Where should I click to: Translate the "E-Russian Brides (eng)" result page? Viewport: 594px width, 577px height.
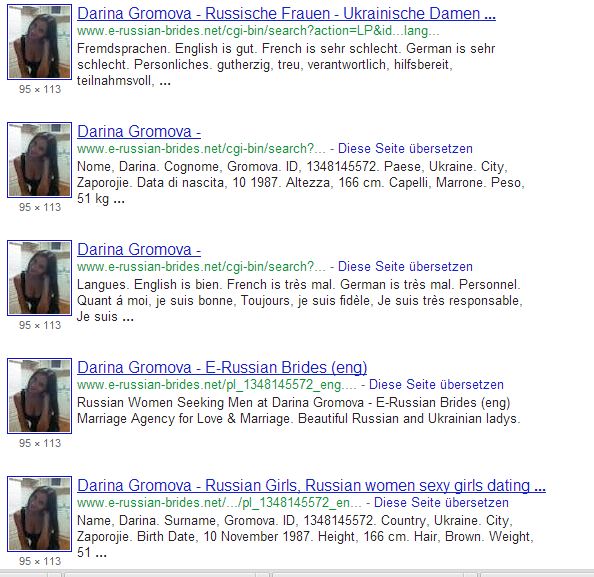pyautogui.click(x=436, y=385)
